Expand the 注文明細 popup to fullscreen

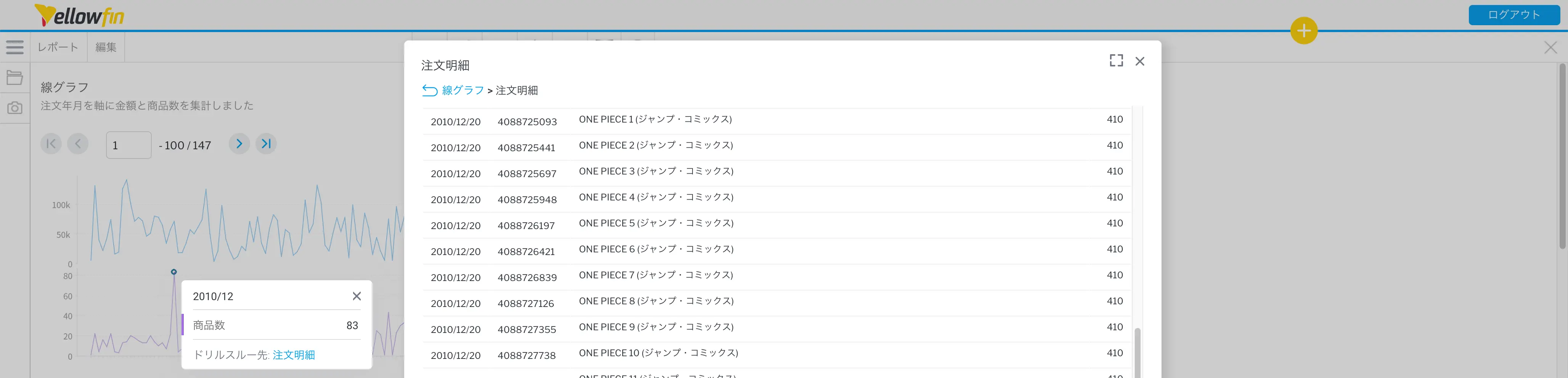(x=1116, y=60)
